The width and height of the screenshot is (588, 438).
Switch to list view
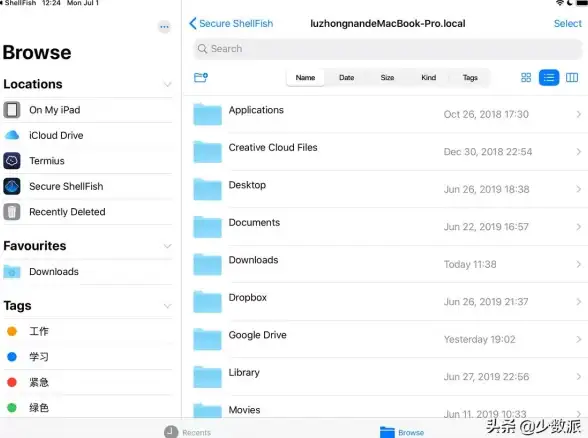click(549, 78)
